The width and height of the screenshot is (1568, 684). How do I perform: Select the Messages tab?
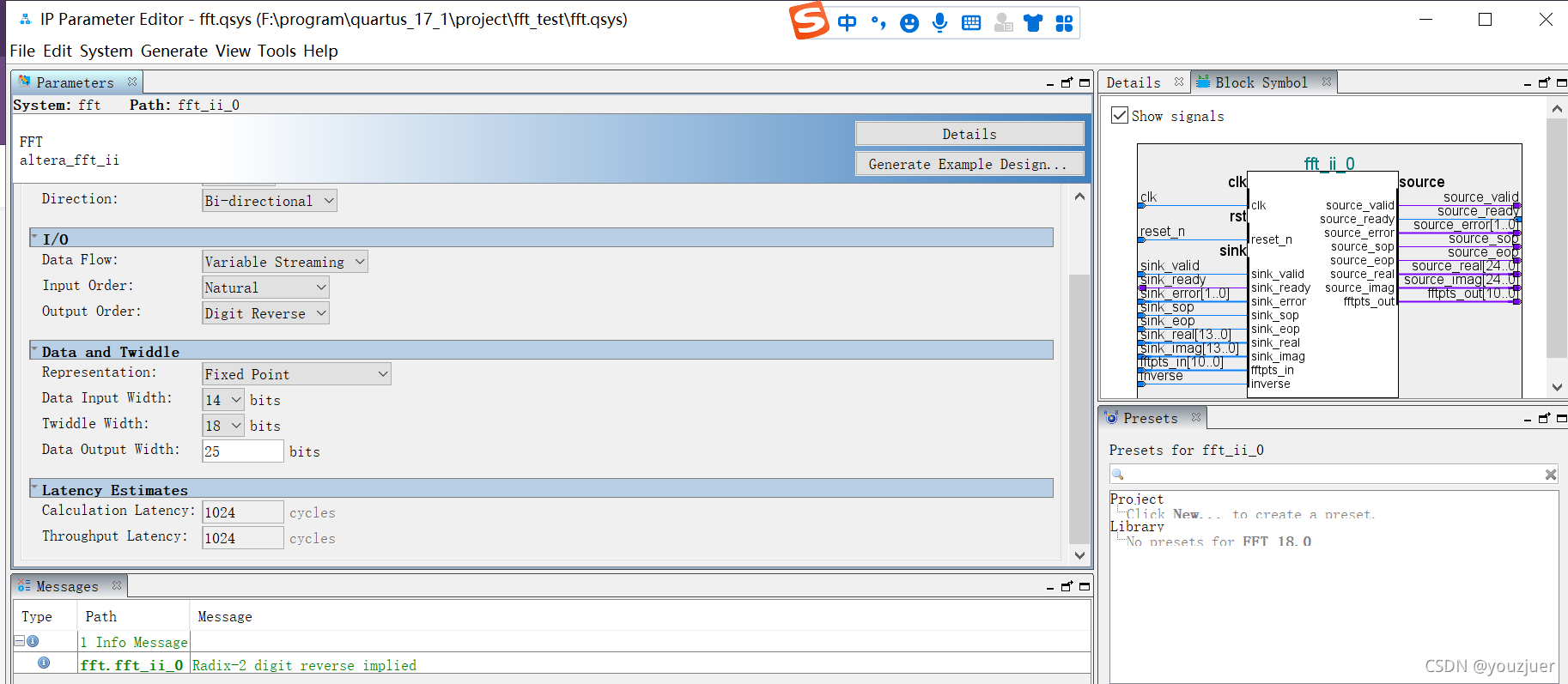[67, 586]
